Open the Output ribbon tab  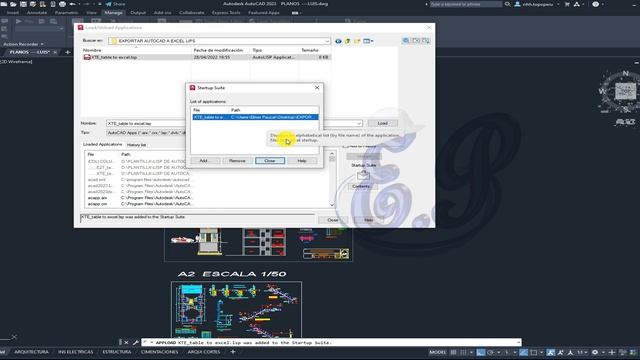point(138,13)
